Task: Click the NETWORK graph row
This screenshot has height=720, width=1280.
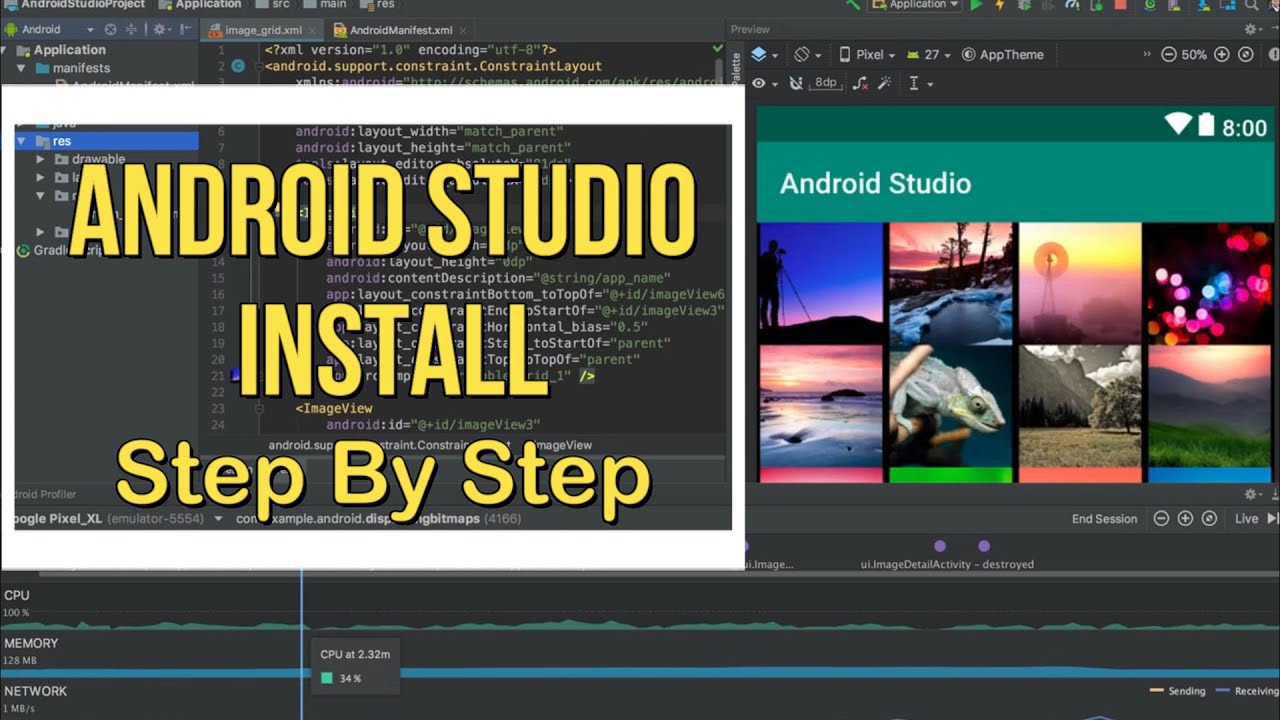Action: pos(640,699)
